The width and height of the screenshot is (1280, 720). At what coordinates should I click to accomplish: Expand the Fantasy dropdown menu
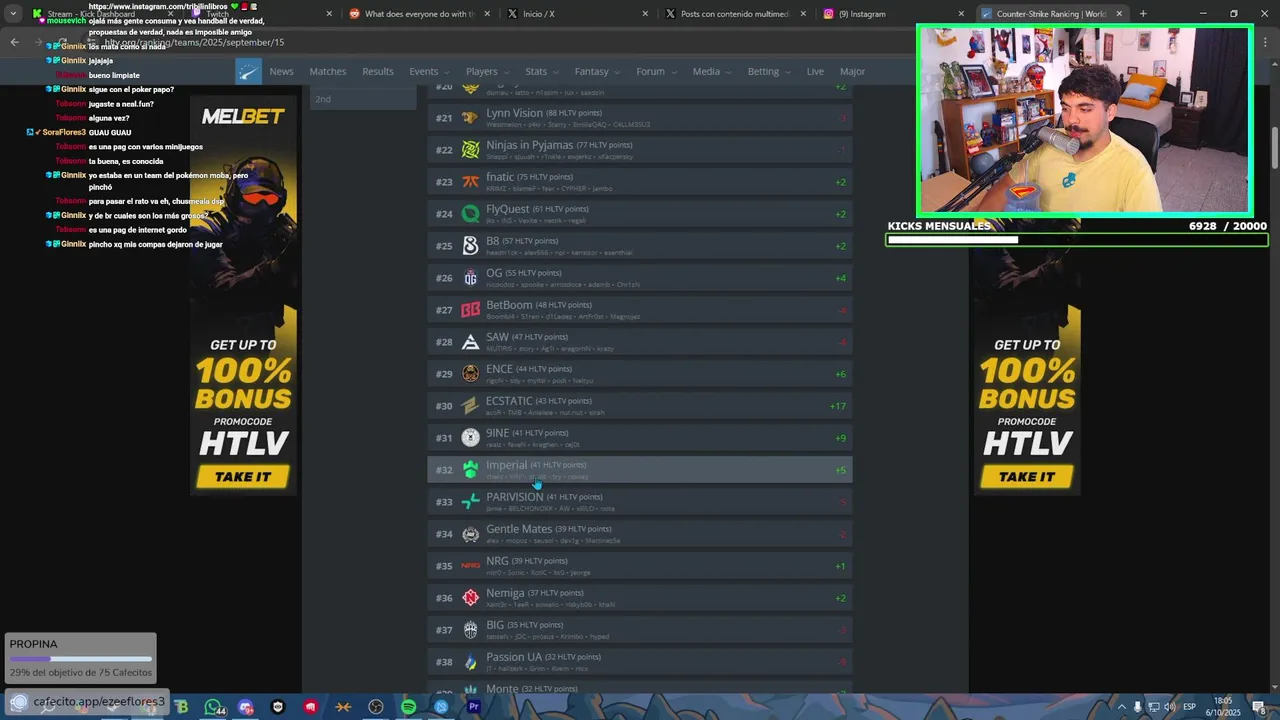(597, 72)
